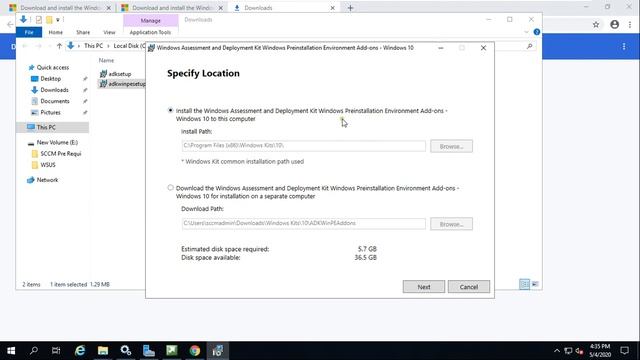The image size is (640, 360).
Task: Open Google Chrome from taskbar
Action: point(195,351)
